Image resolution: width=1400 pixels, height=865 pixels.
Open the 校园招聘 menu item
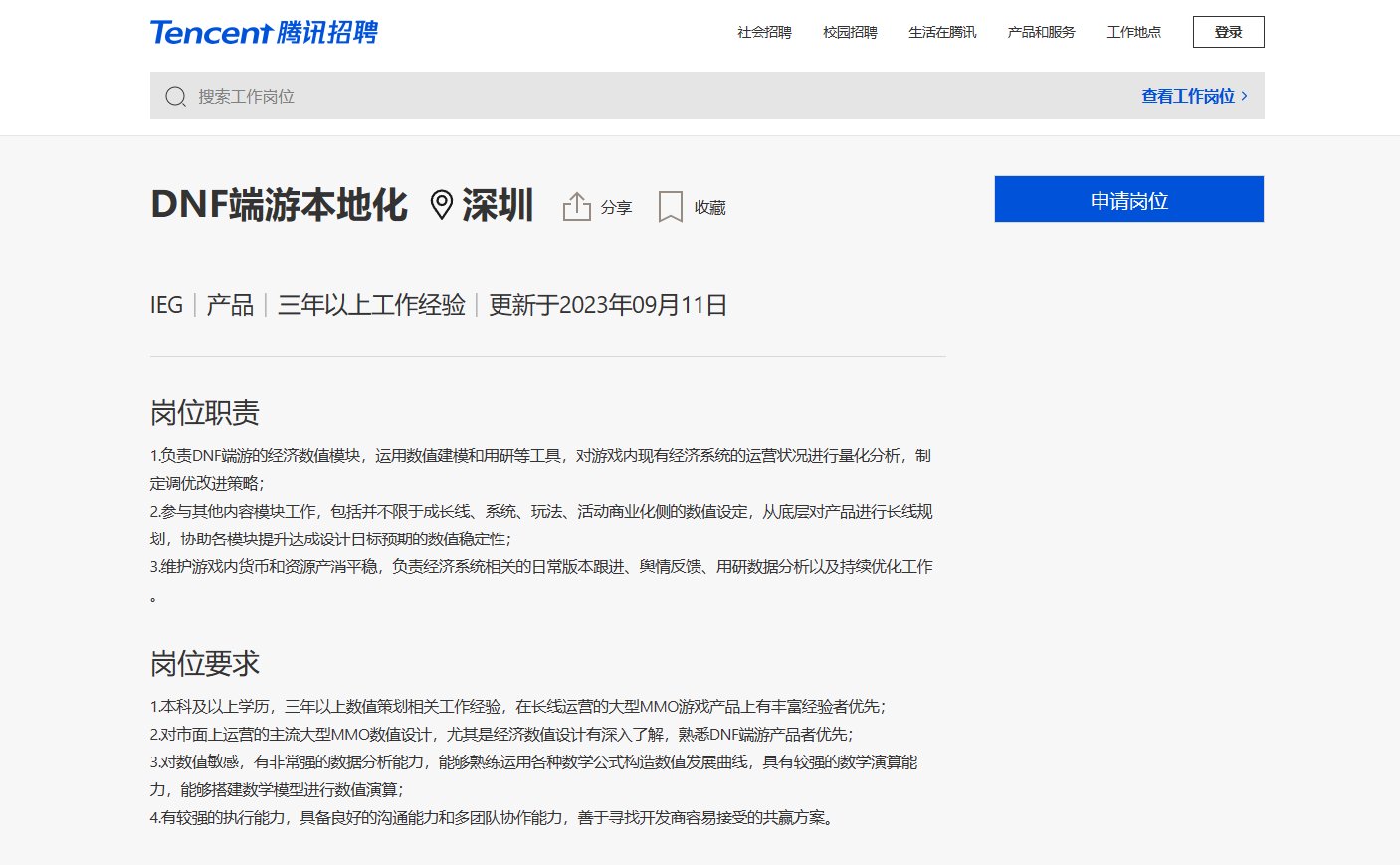(850, 32)
